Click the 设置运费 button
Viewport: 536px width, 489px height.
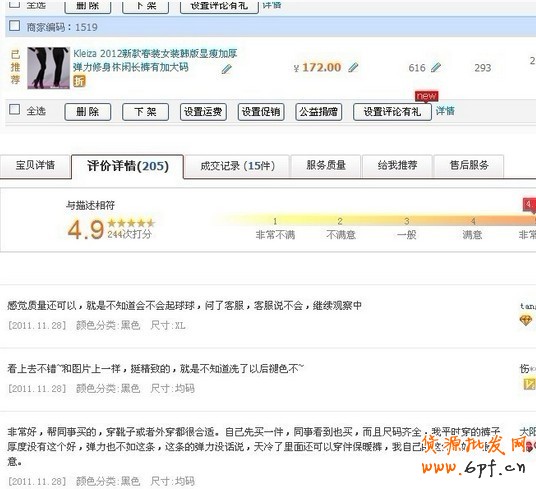[203, 112]
